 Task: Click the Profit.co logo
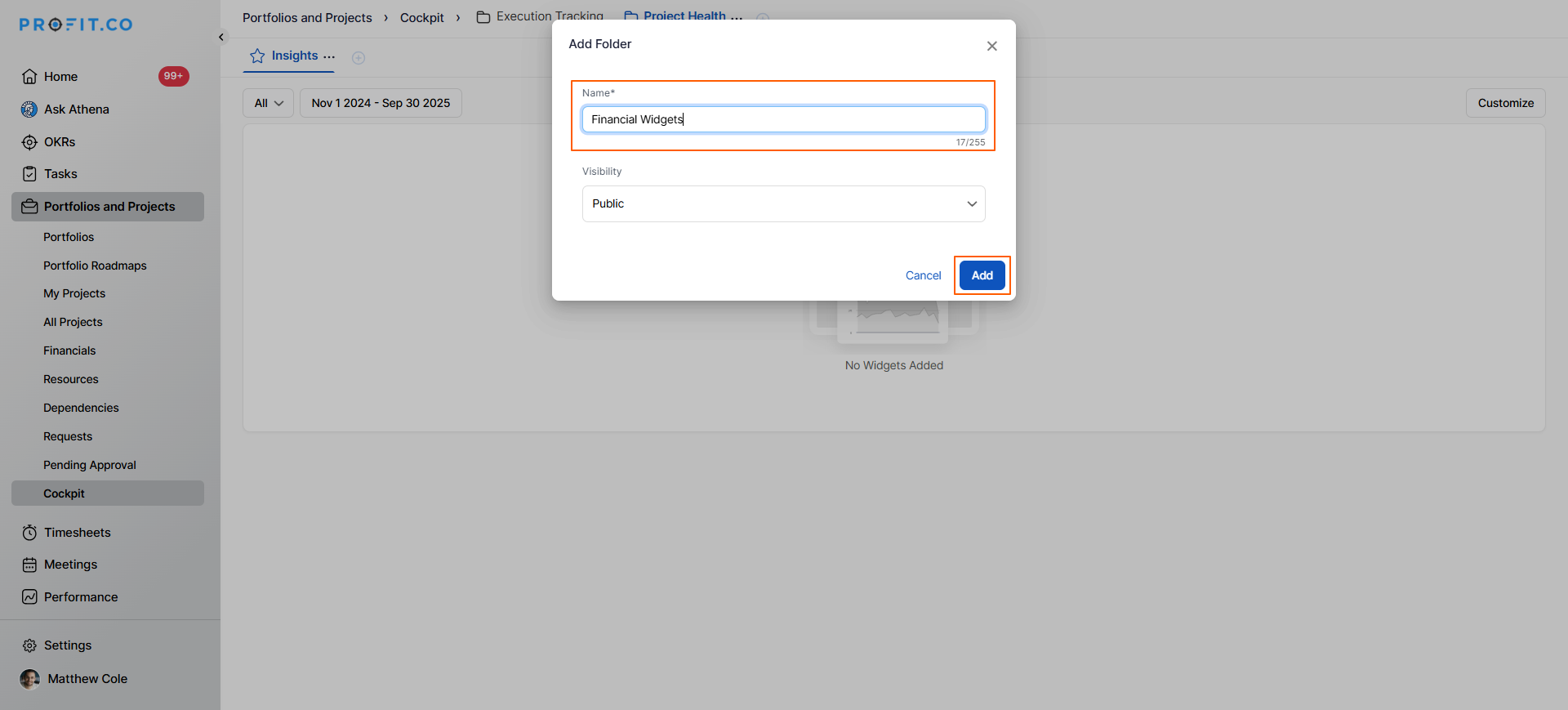coord(76,25)
